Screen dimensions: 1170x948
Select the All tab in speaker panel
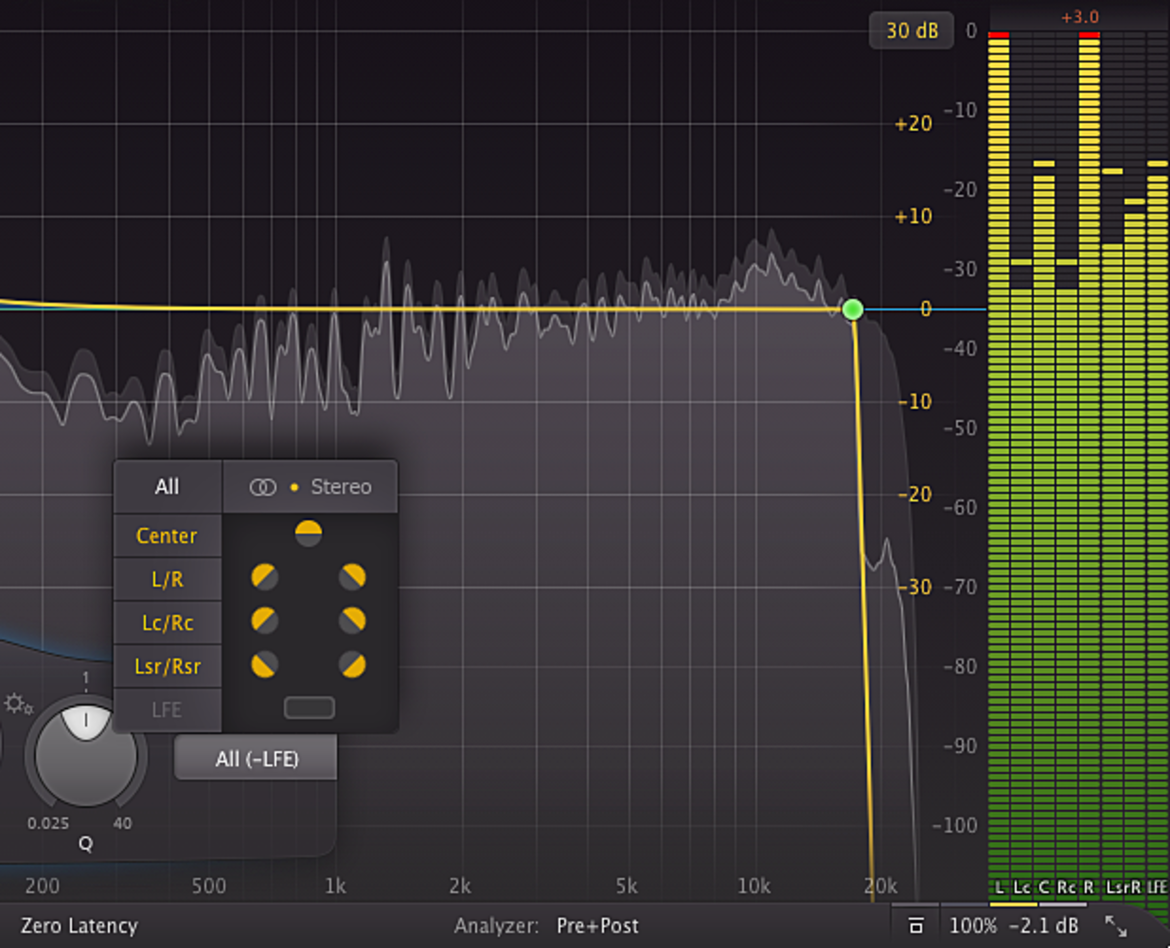(167, 487)
